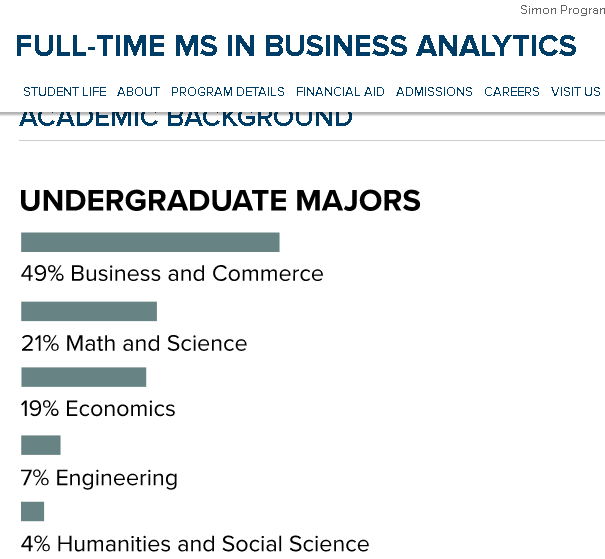This screenshot has height=559, width=605.
Task: Select the 4% Humanities and Social Science label
Action: tap(195, 544)
